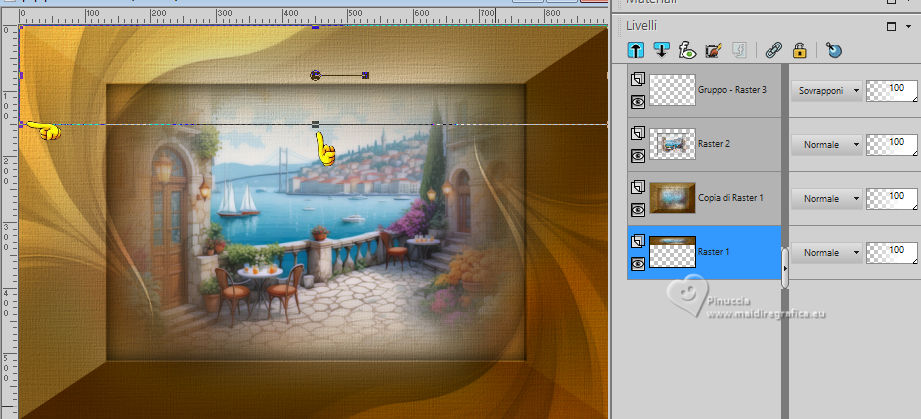Select Raster 1 layer thumbnail
The height and width of the screenshot is (419, 921).
673,252
